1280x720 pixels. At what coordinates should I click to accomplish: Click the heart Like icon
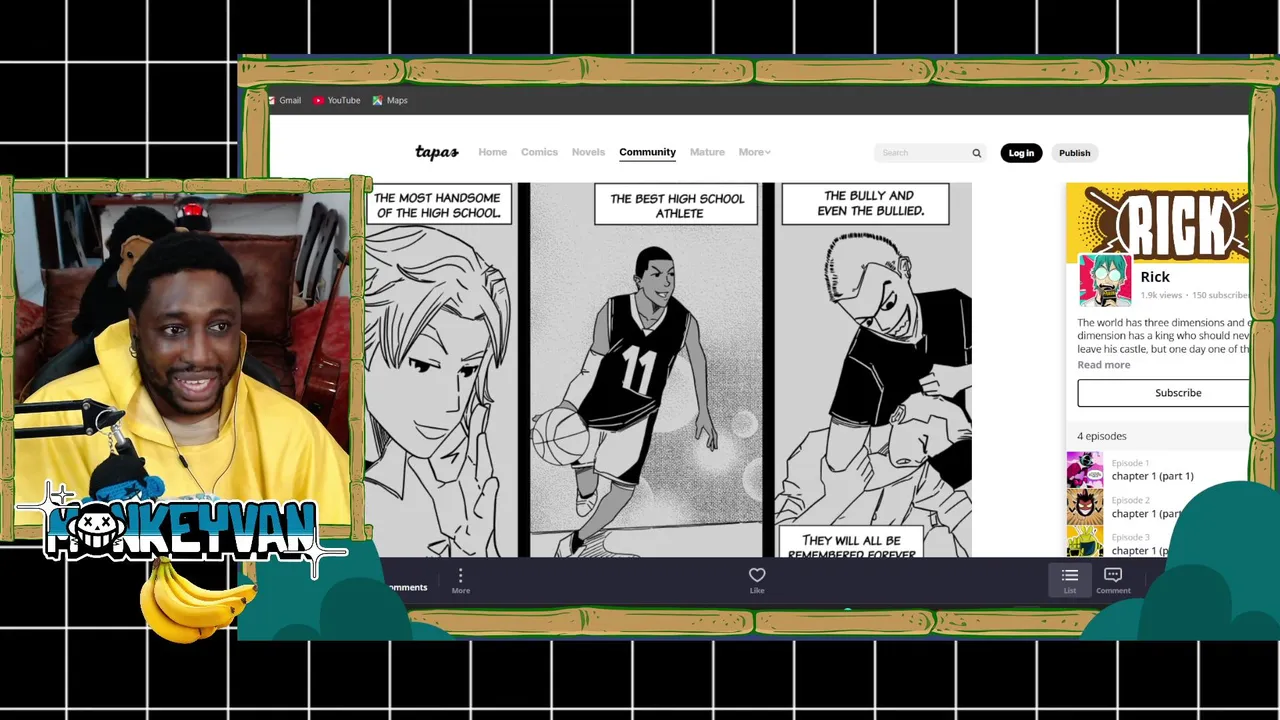click(757, 575)
